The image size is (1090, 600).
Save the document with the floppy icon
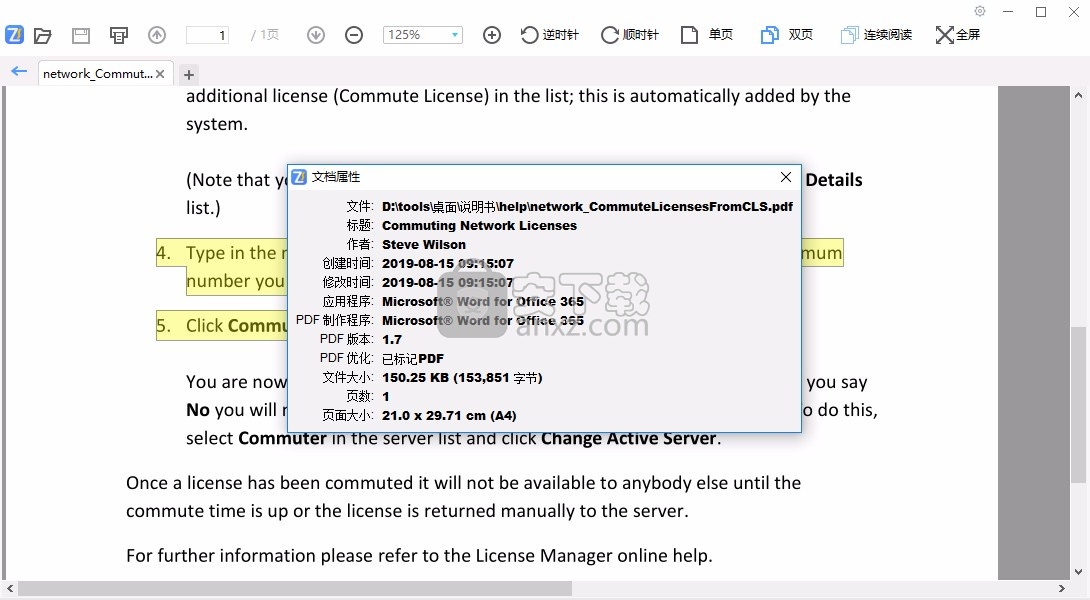81,35
